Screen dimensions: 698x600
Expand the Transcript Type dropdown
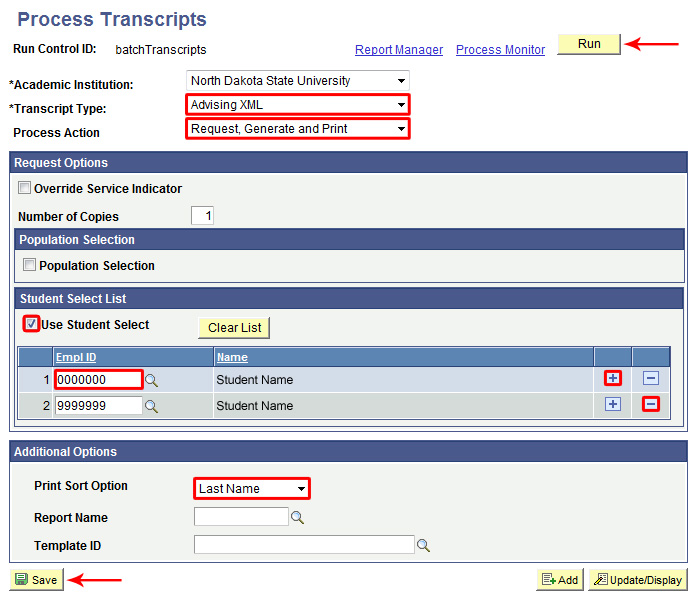(297, 104)
